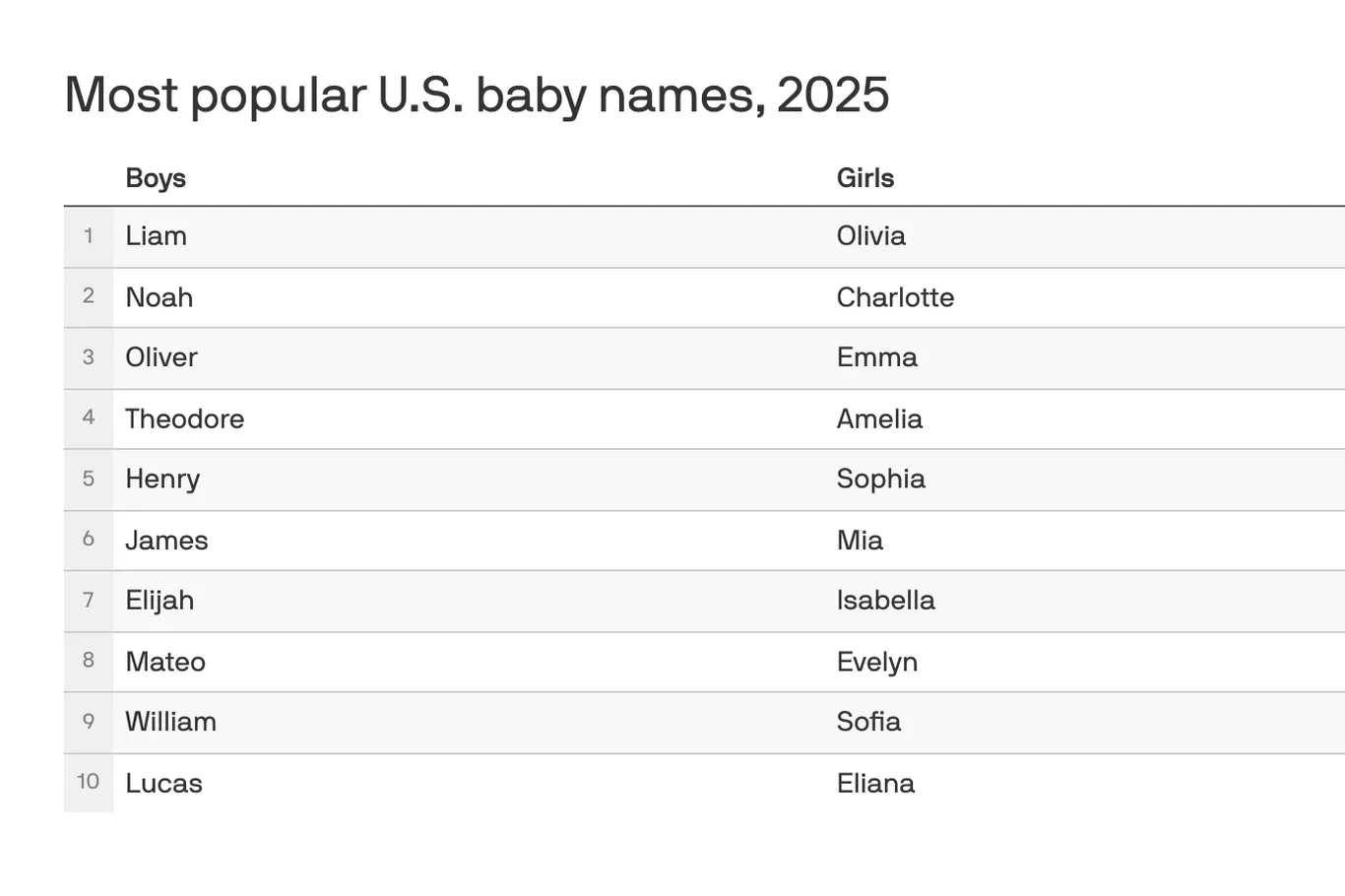Click the name Isabella

[x=885, y=601]
